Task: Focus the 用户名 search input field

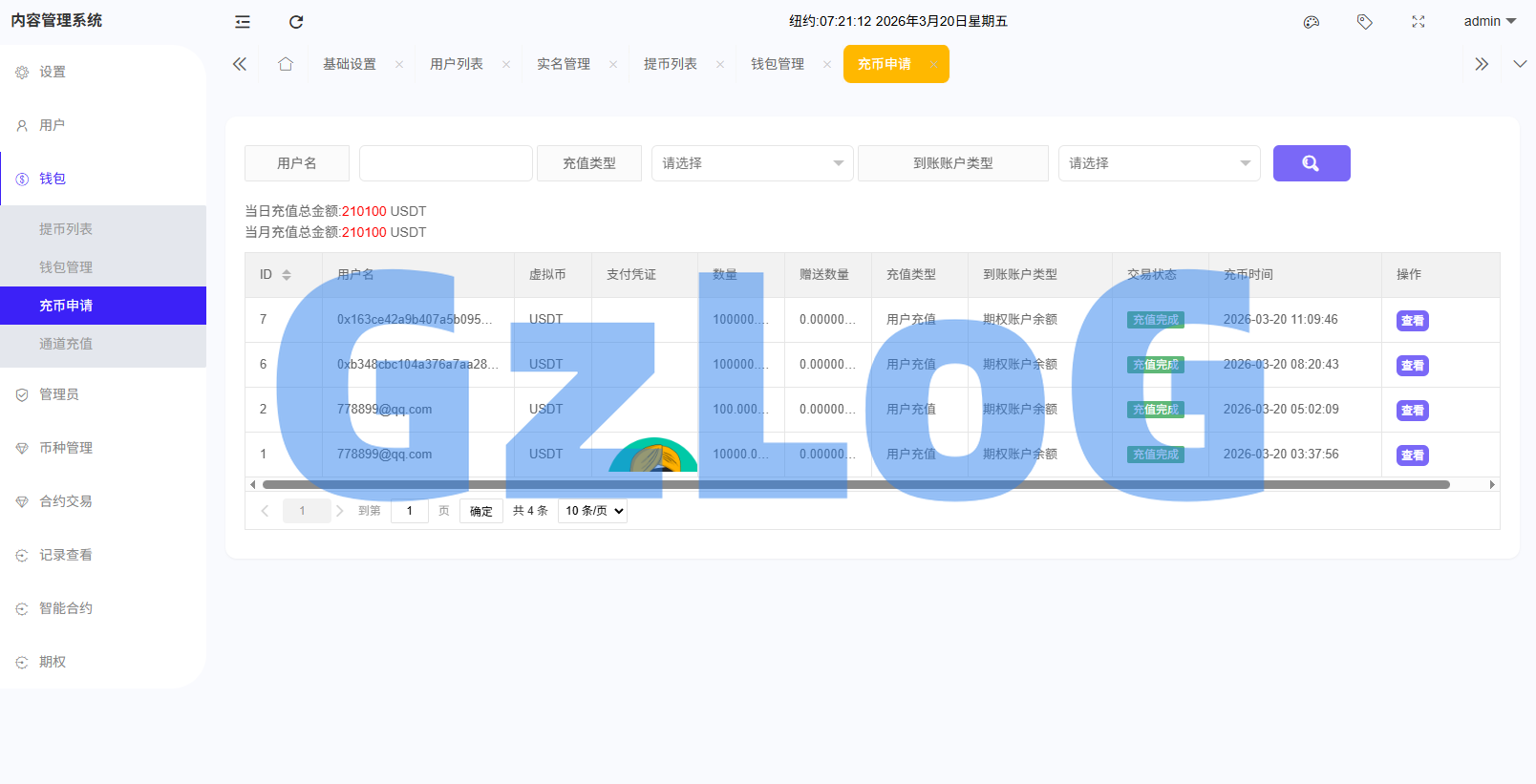Action: [x=445, y=163]
